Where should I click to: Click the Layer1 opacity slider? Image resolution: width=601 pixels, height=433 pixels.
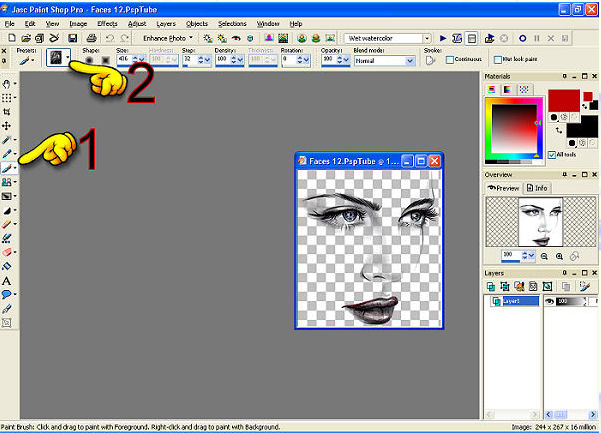click(x=571, y=302)
